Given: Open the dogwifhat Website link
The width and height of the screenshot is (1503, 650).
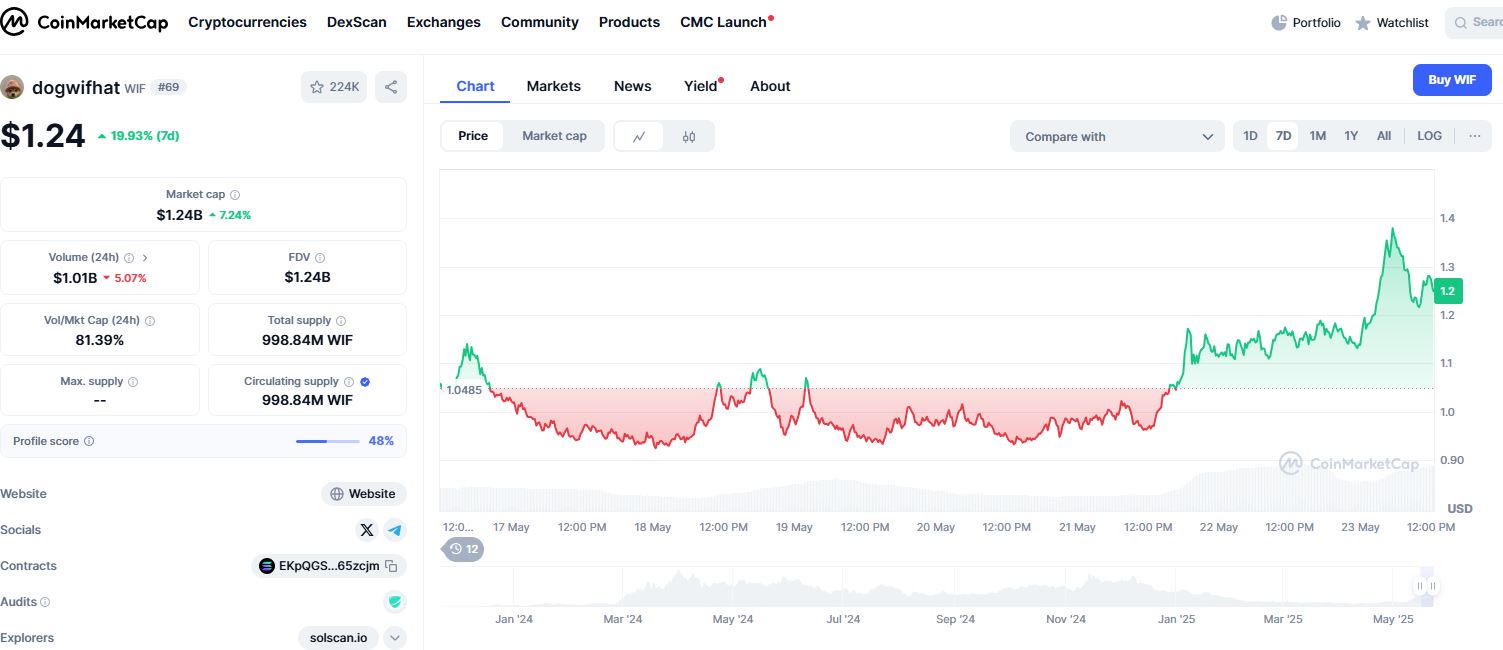Looking at the screenshot, I should (x=364, y=494).
